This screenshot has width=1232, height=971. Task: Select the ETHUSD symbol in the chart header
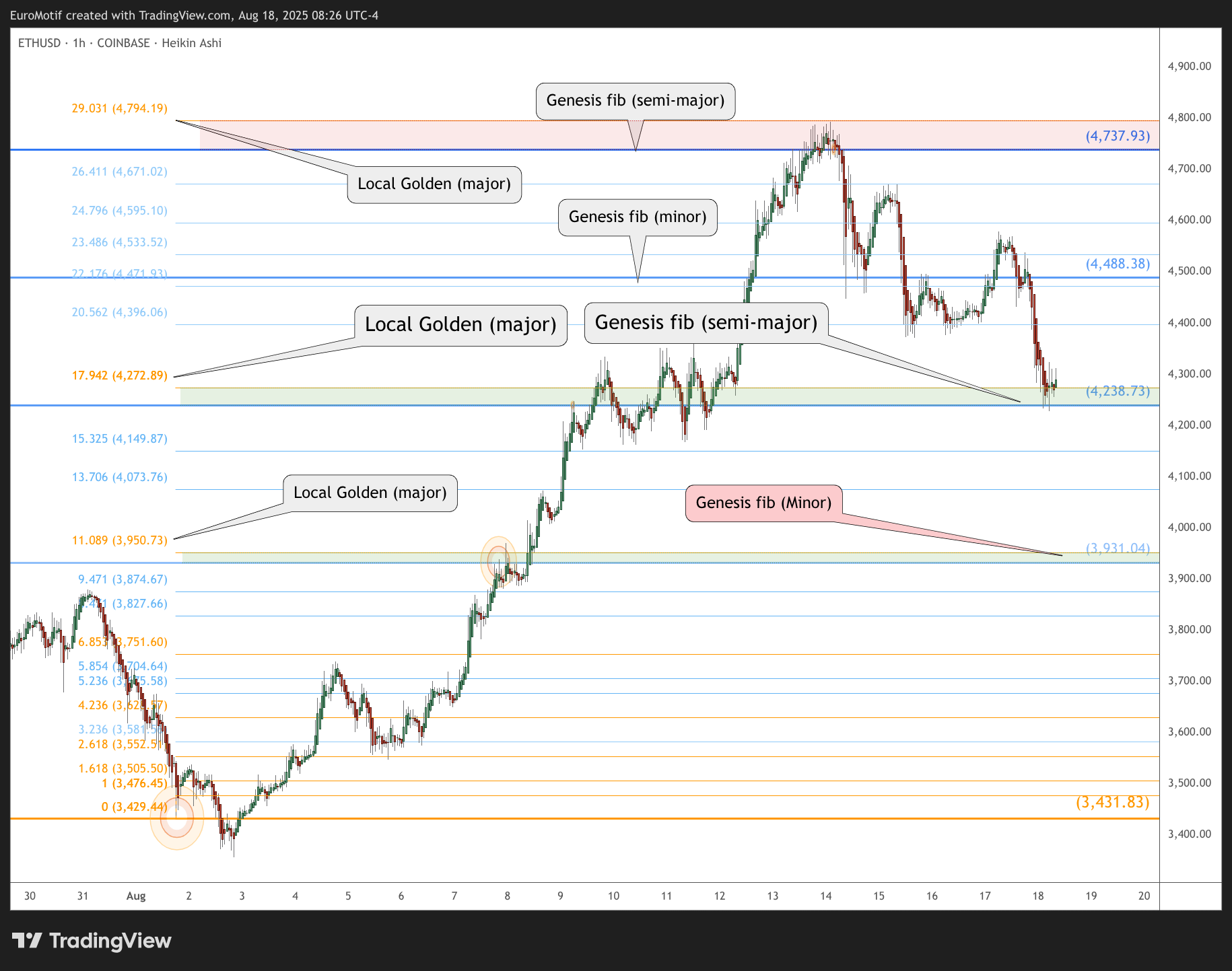(39, 43)
